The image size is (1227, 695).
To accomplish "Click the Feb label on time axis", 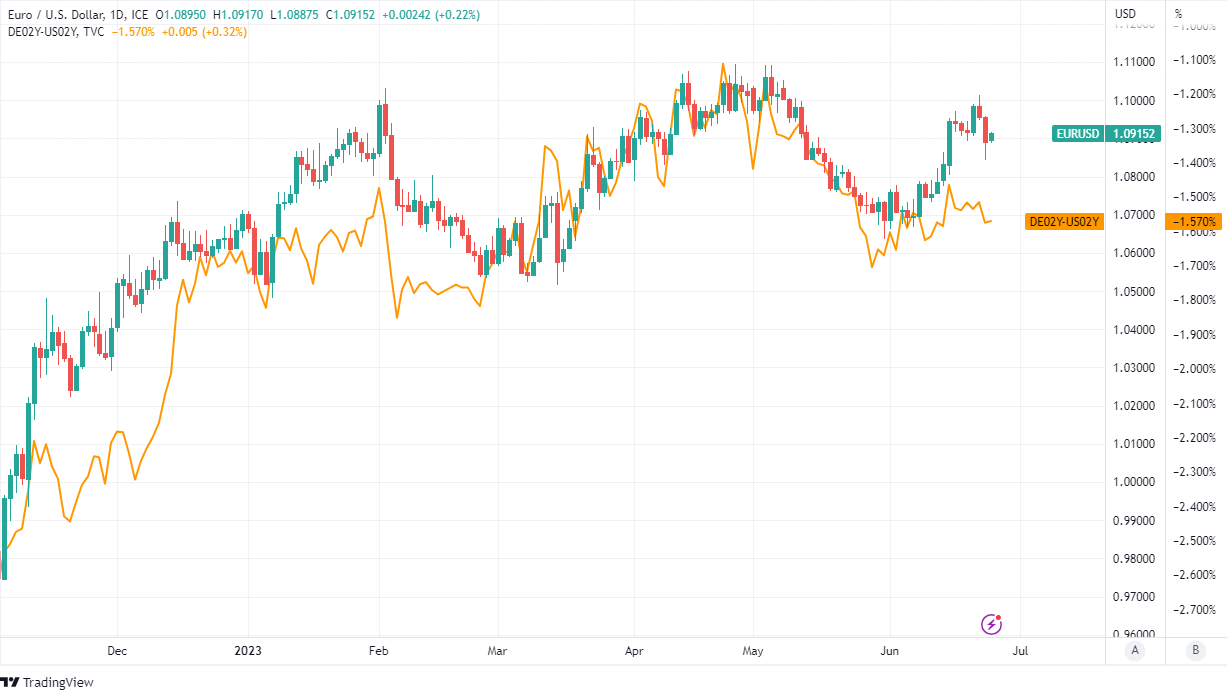I will pyautogui.click(x=379, y=650).
